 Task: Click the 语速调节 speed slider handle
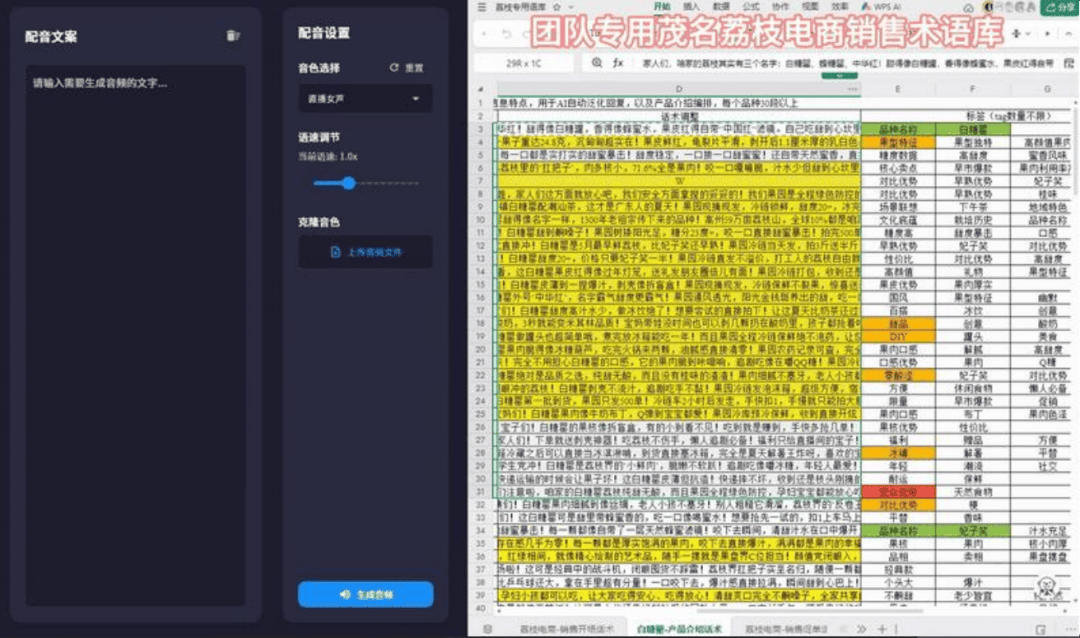click(x=348, y=183)
